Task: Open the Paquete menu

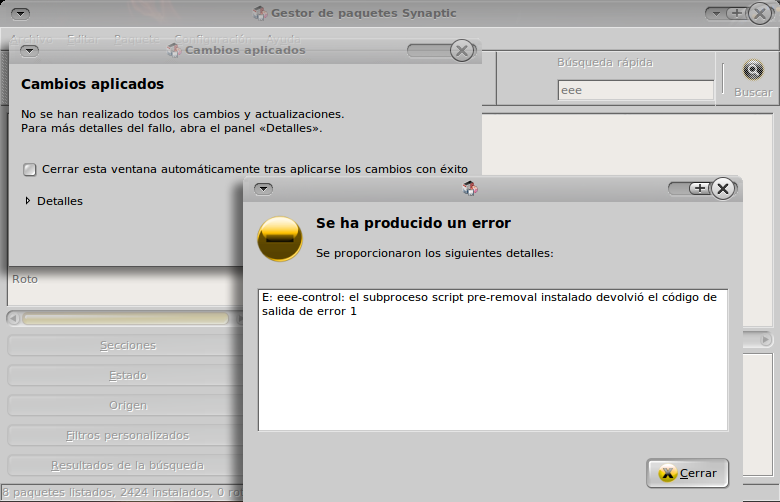Action: point(137,39)
